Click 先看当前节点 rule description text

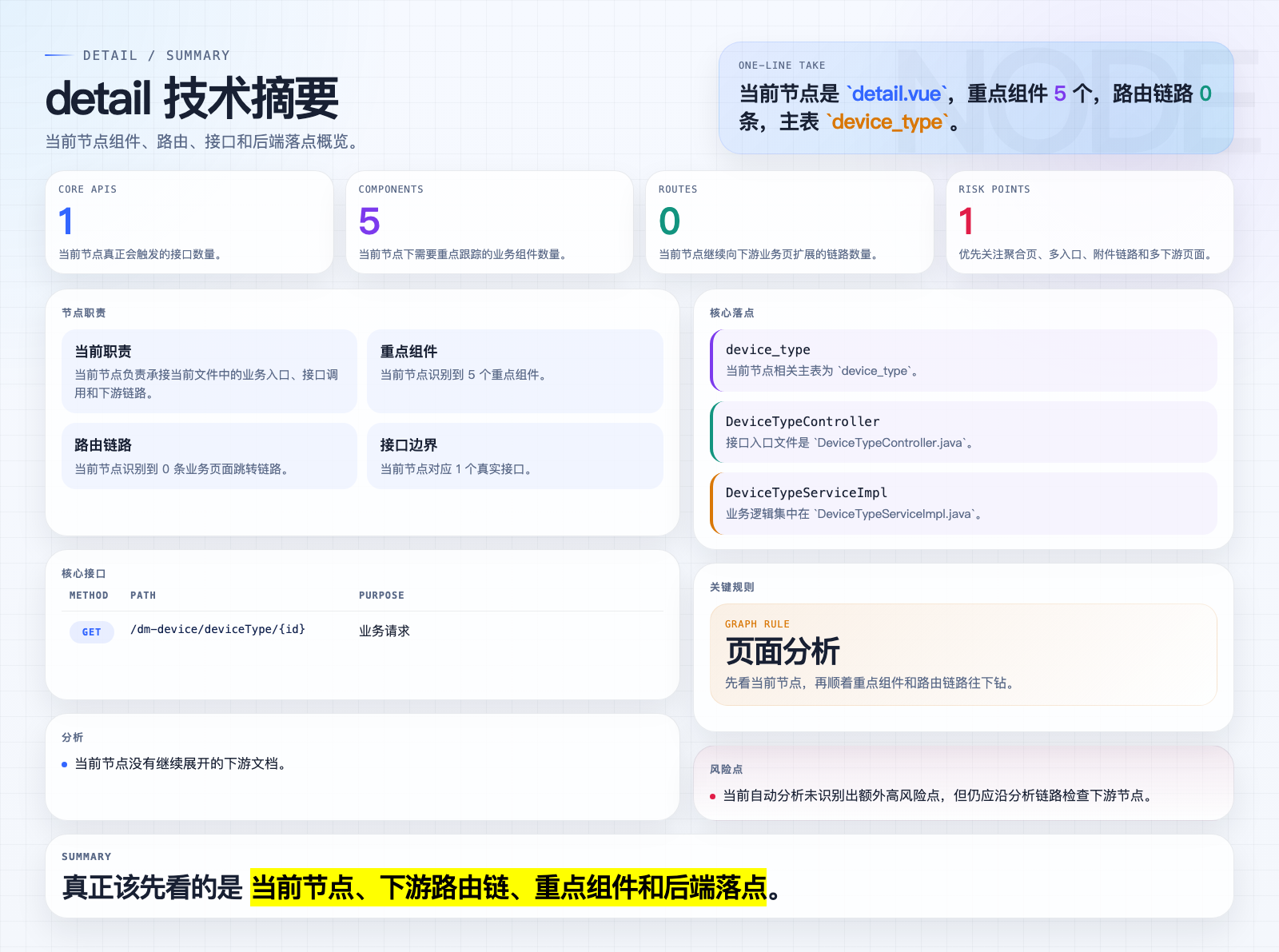pyautogui.click(x=871, y=683)
